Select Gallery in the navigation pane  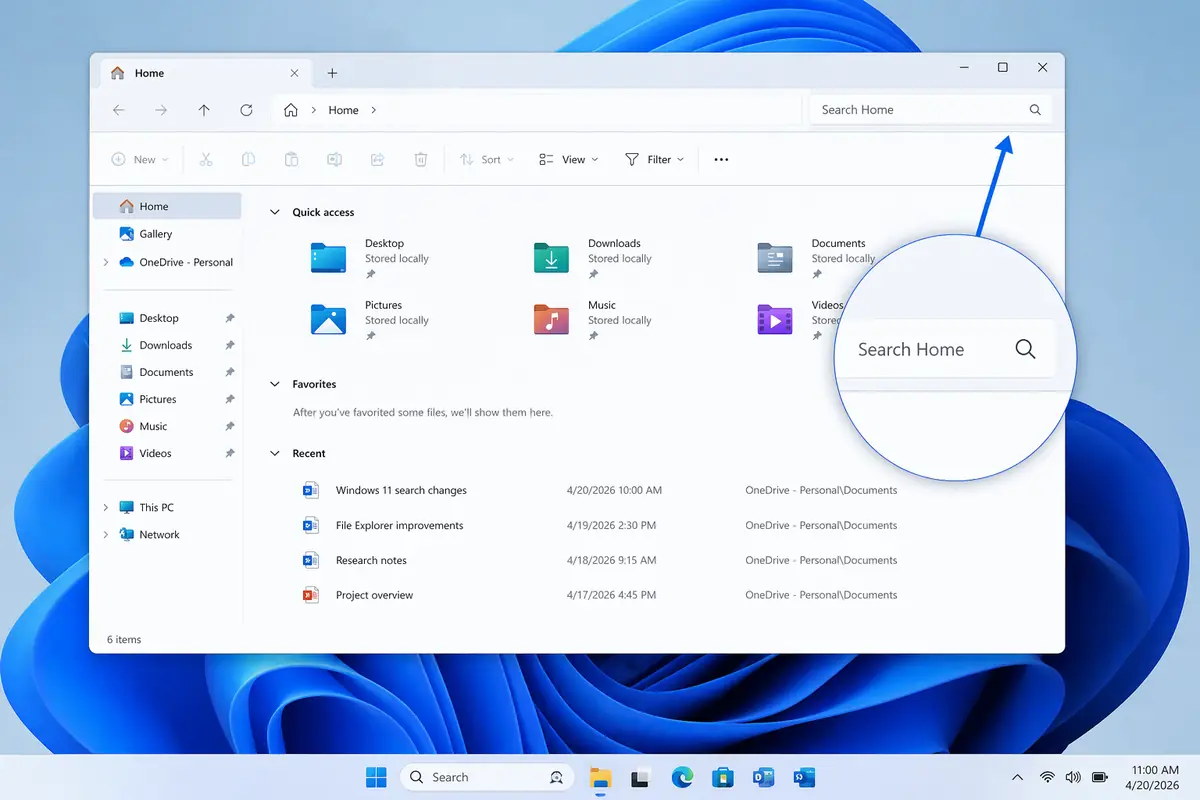[x=155, y=234]
